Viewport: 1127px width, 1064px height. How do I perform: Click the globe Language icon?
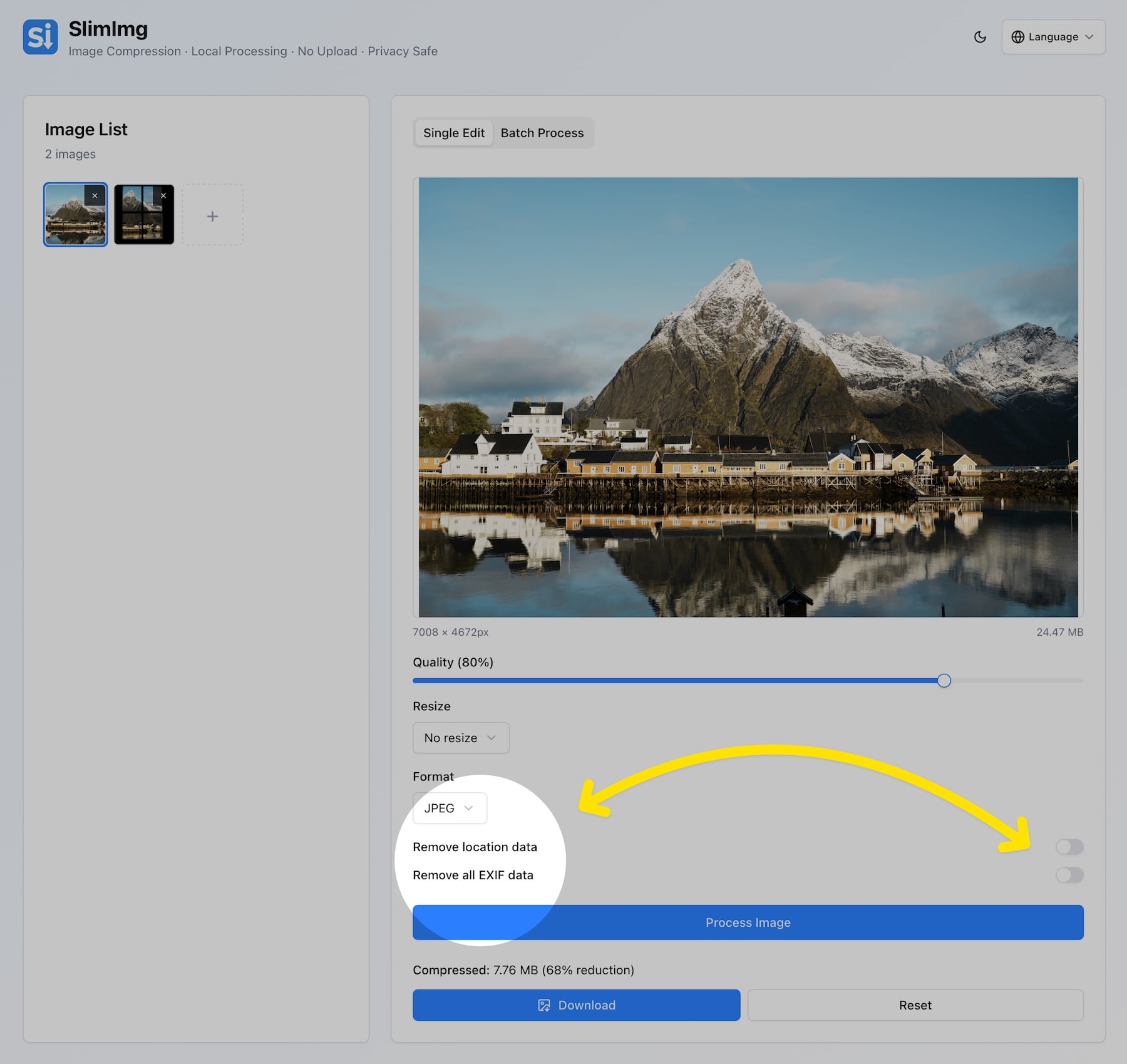click(x=1019, y=36)
